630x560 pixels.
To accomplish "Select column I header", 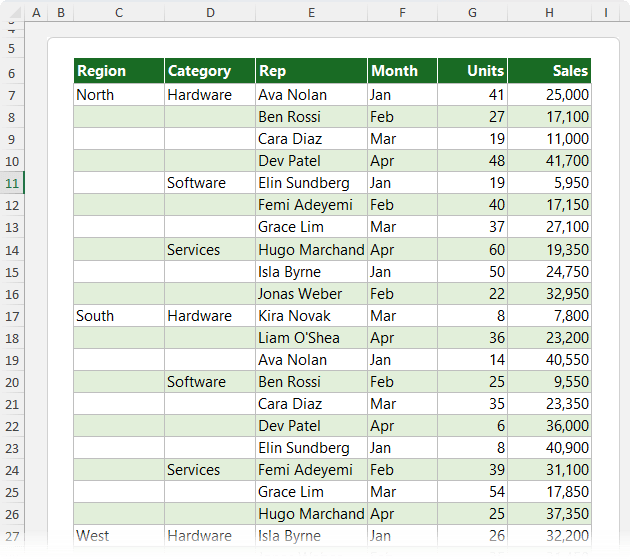I will 605,12.
